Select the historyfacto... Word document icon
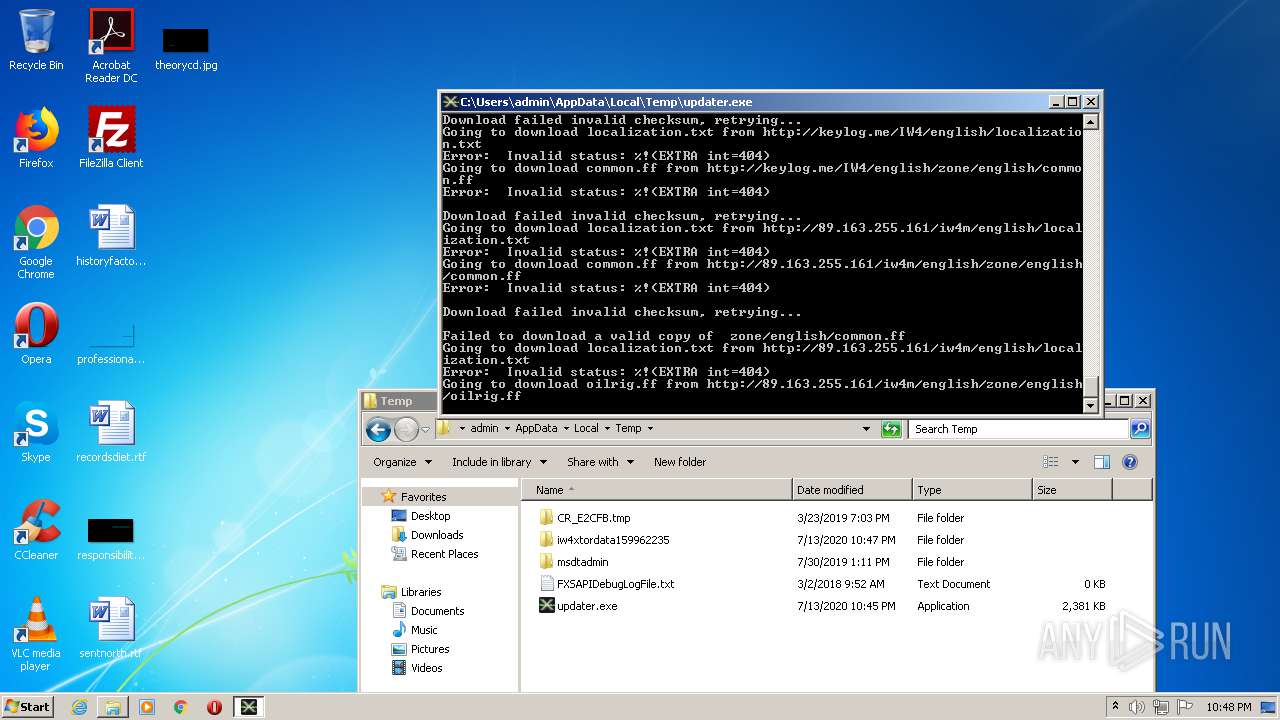The image size is (1280, 720). pyautogui.click(x=111, y=236)
